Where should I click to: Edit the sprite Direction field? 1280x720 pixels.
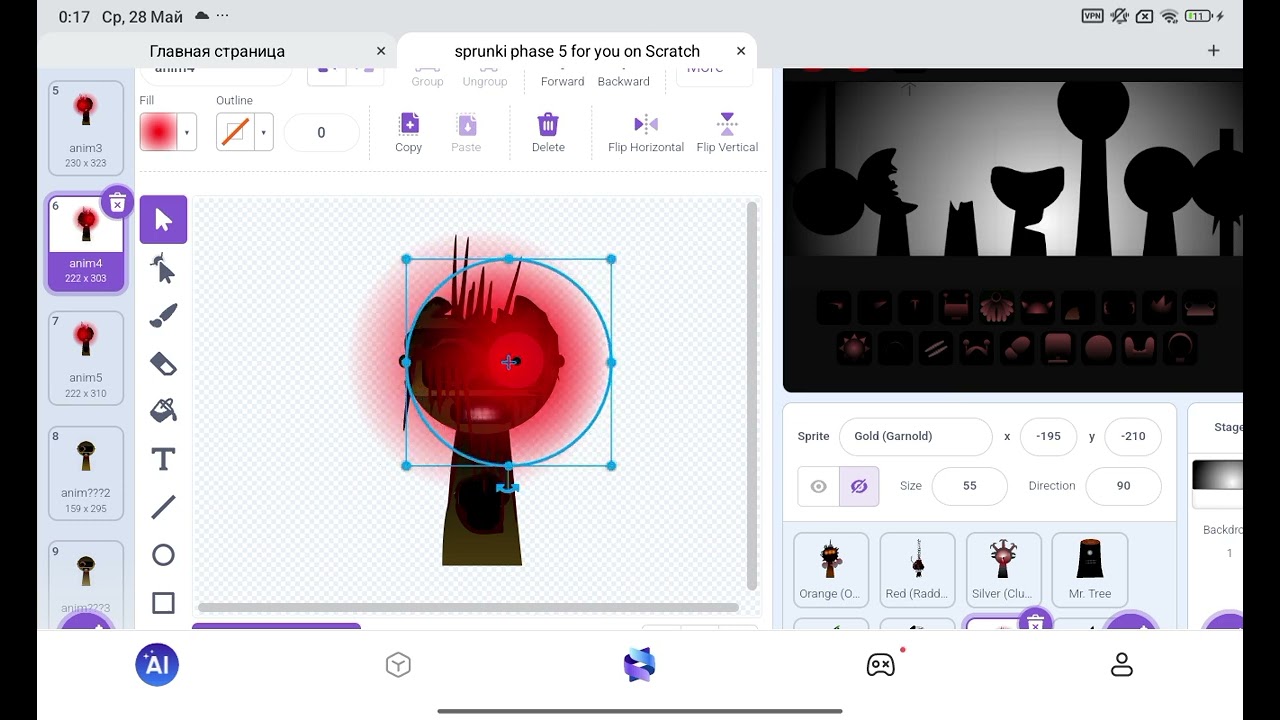pyautogui.click(x=1123, y=486)
